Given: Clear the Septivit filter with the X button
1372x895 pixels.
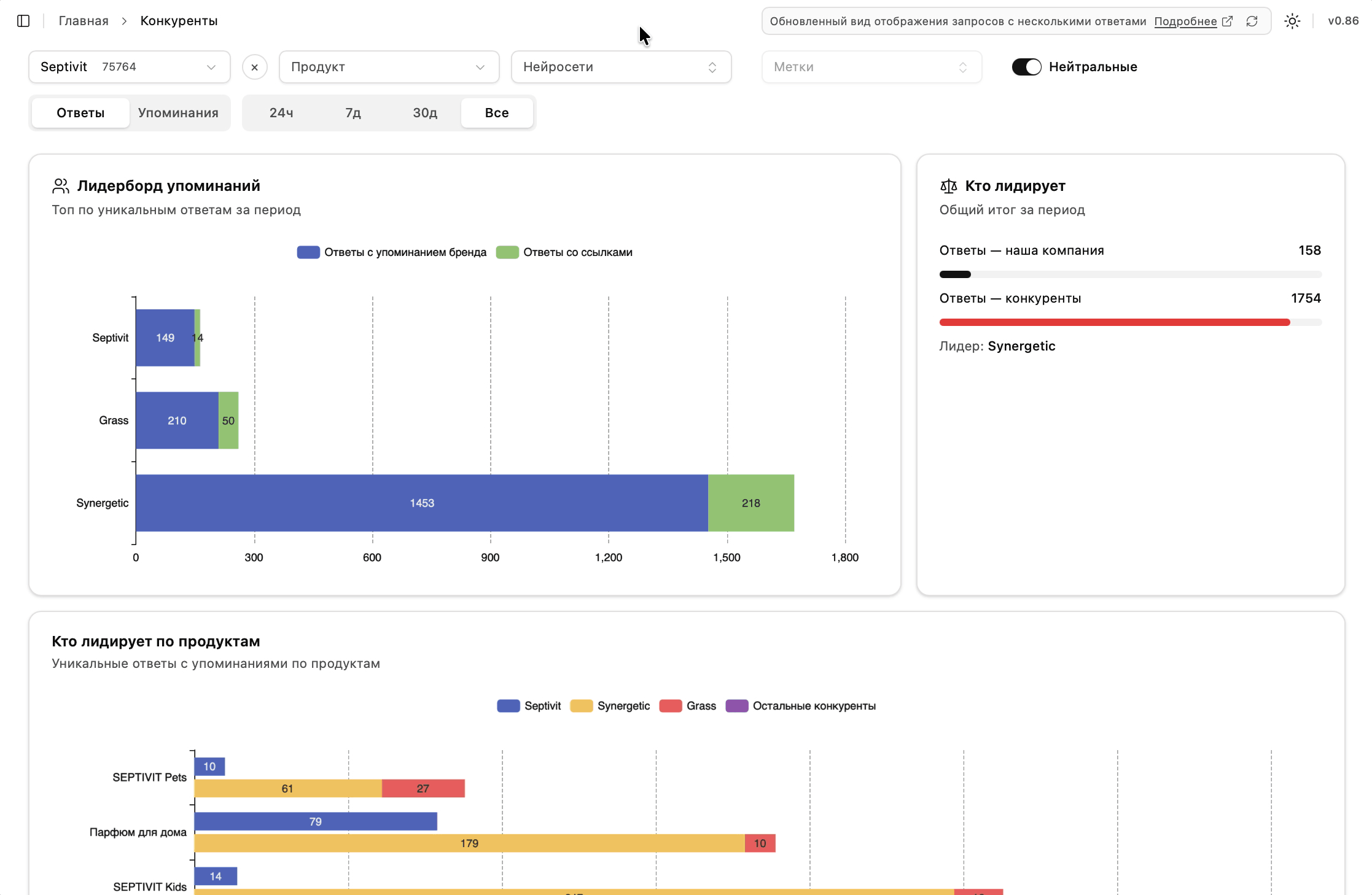Looking at the screenshot, I should tap(254, 67).
